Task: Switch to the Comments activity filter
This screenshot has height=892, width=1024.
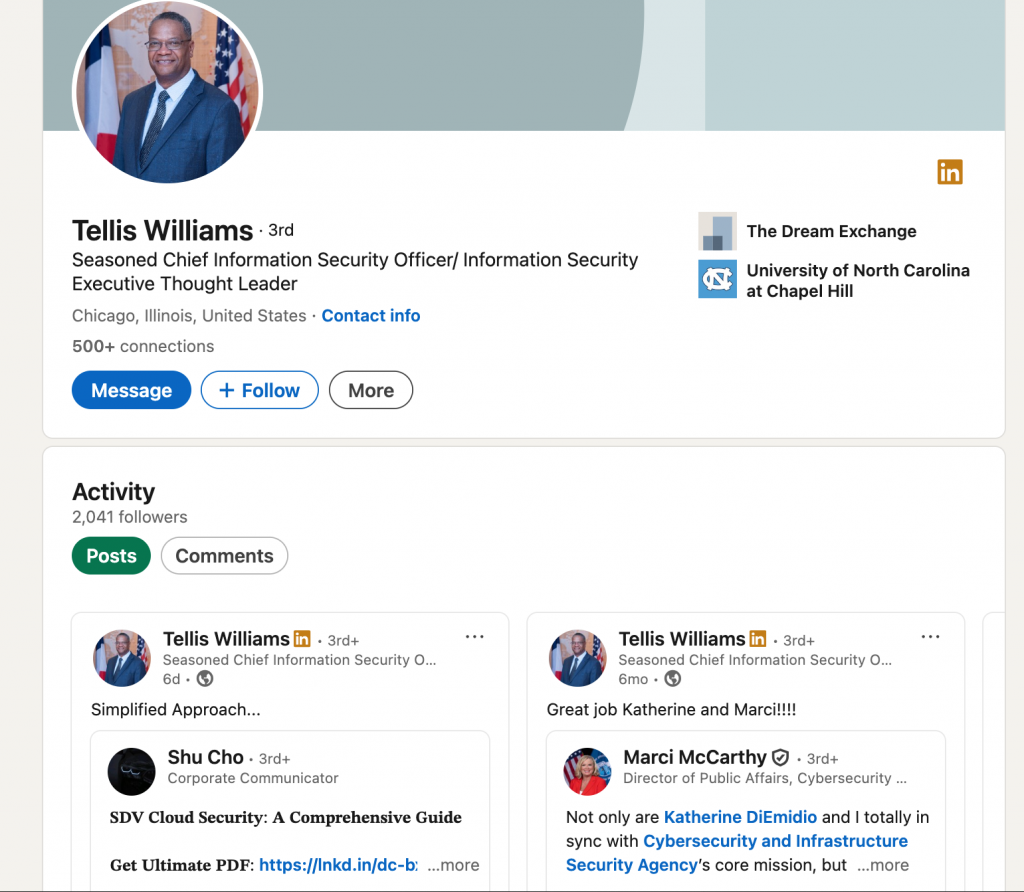Action: (224, 556)
